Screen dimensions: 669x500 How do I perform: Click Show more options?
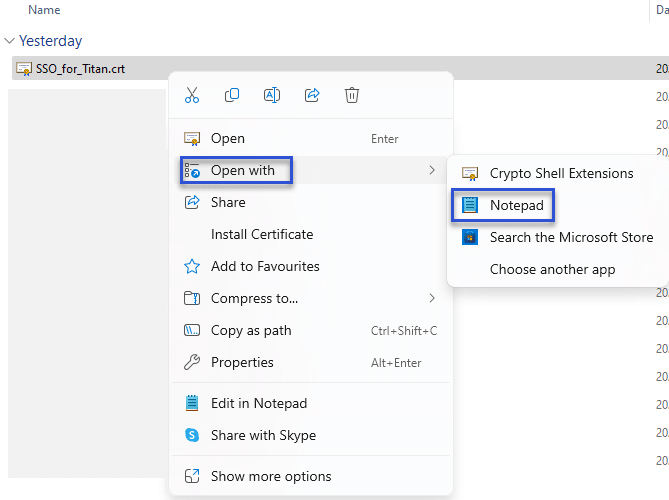point(271,477)
